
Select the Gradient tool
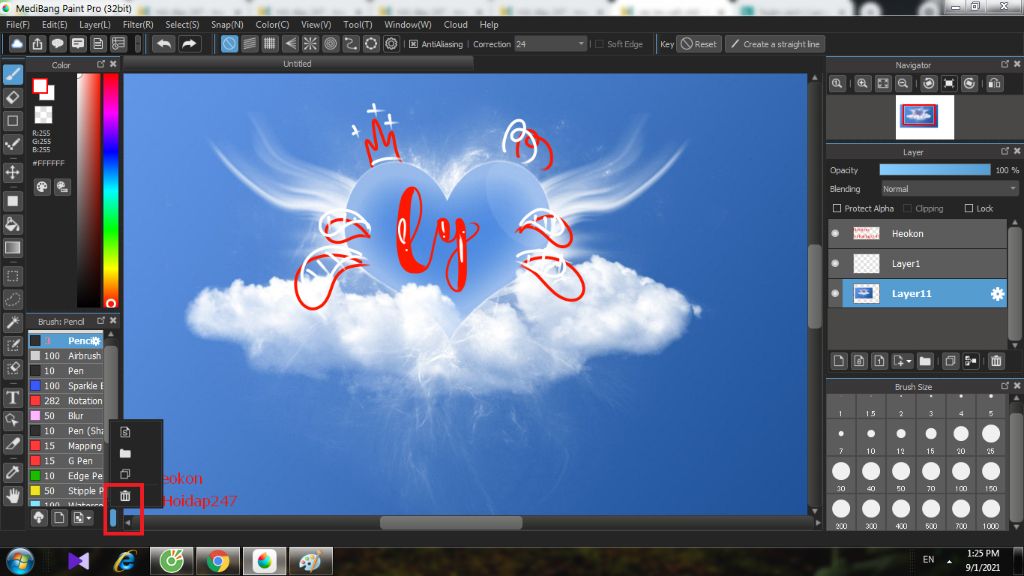[x=12, y=248]
